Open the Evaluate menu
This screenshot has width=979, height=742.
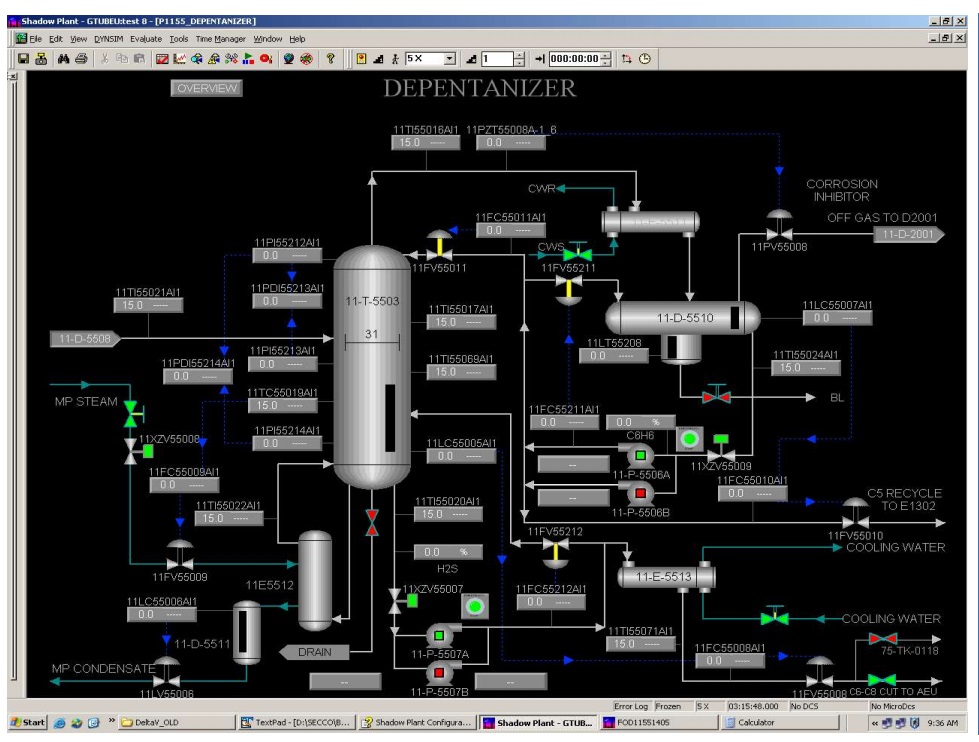(x=146, y=39)
